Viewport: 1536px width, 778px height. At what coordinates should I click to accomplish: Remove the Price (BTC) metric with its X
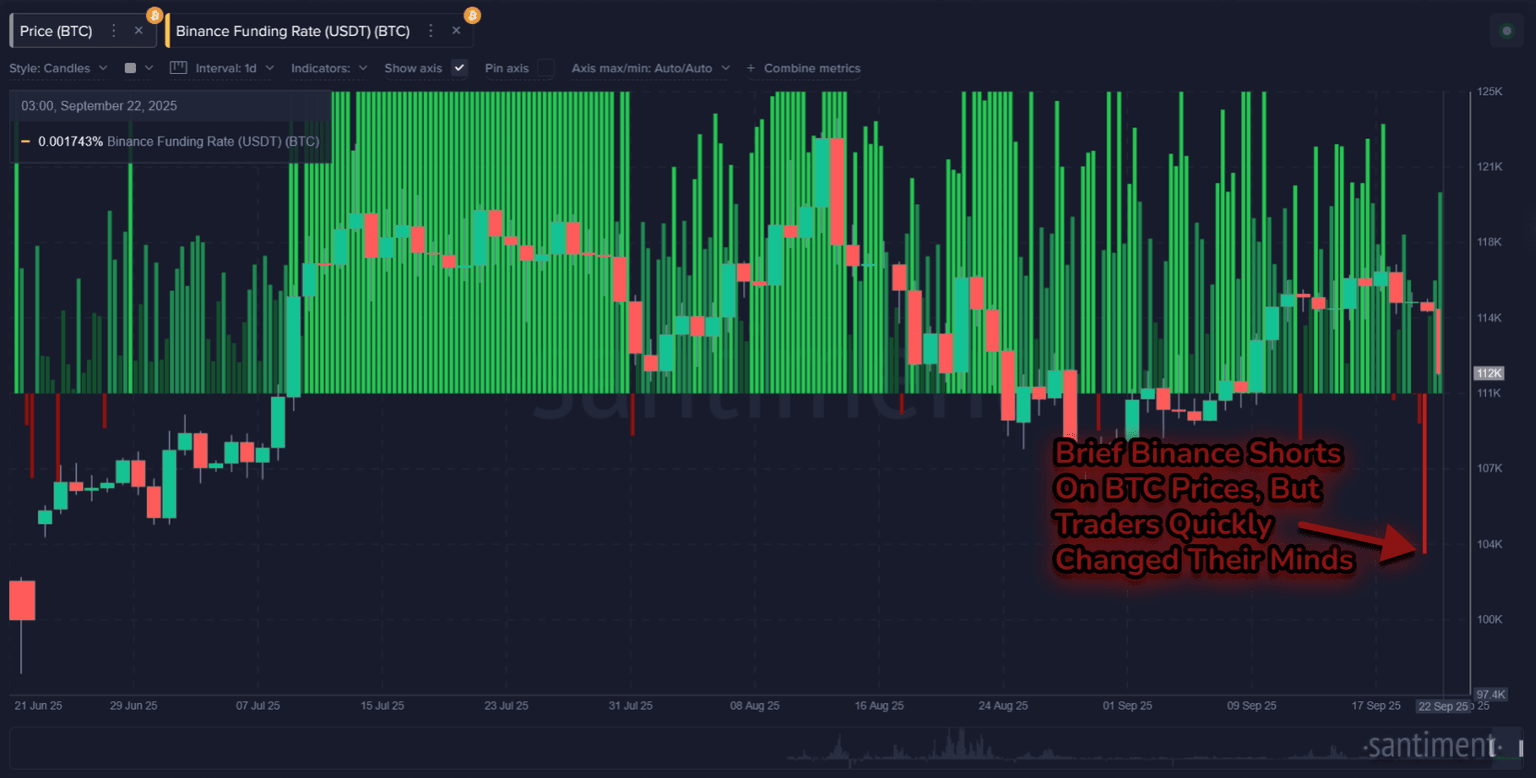[139, 31]
